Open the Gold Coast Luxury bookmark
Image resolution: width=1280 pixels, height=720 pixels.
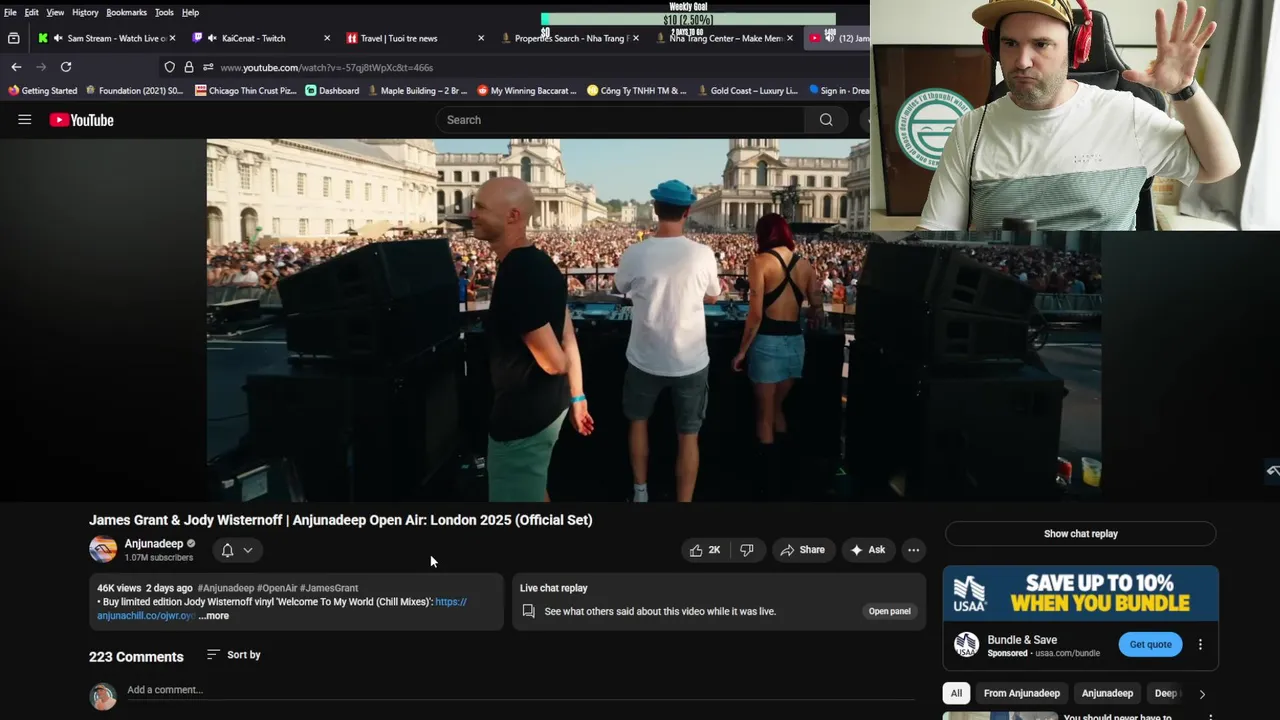[747, 91]
